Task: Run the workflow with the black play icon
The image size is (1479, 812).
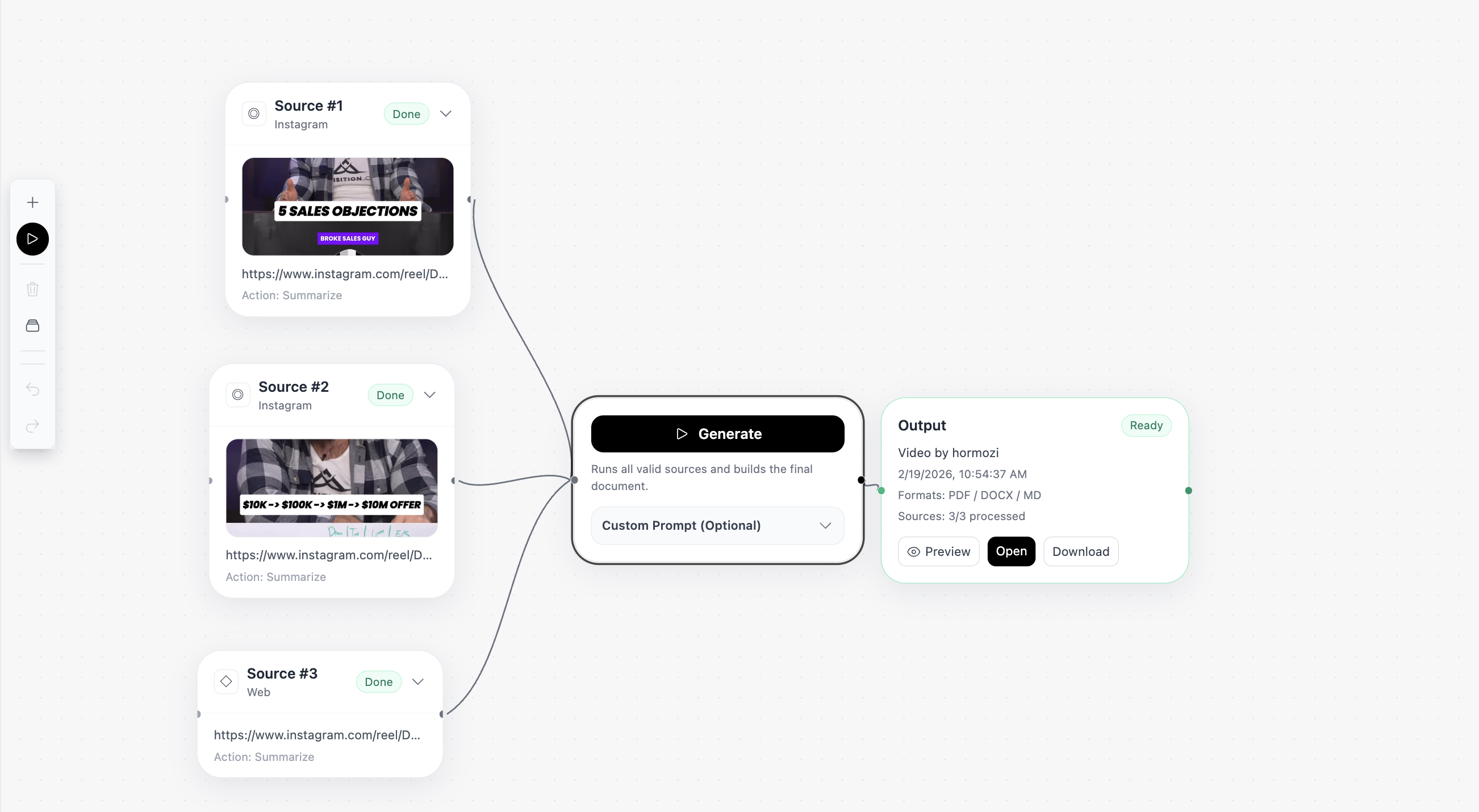Action: click(33, 239)
